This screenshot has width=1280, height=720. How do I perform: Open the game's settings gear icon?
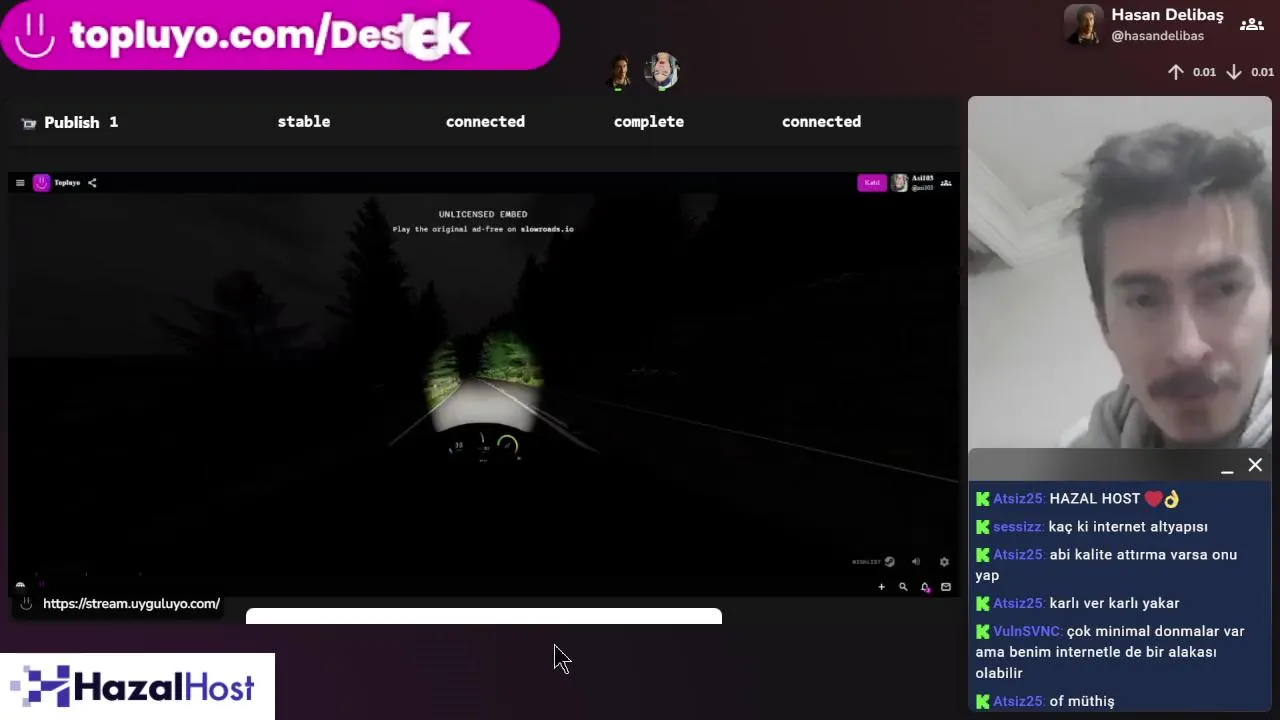coord(944,562)
